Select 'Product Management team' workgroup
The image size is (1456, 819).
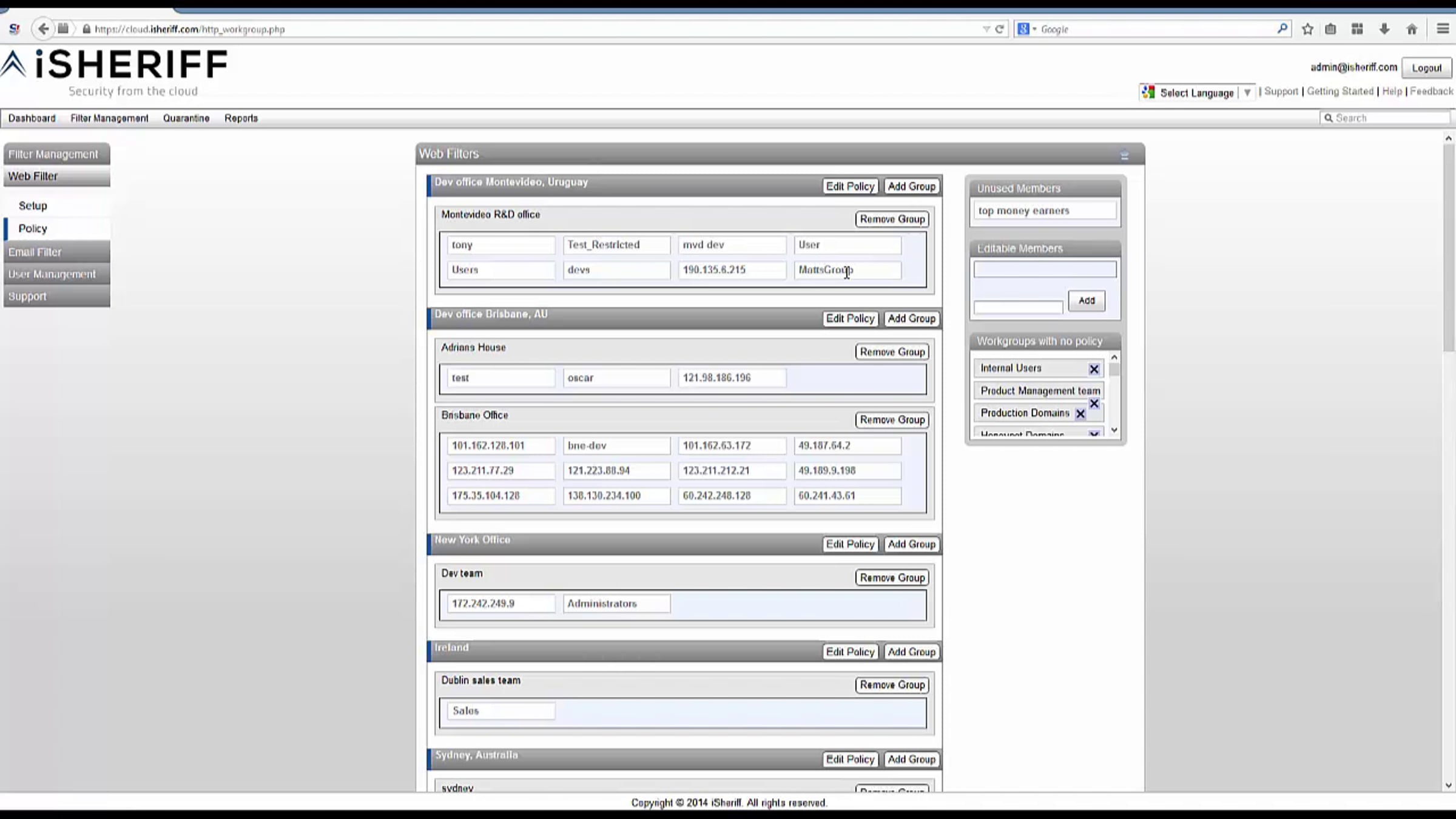point(1039,391)
